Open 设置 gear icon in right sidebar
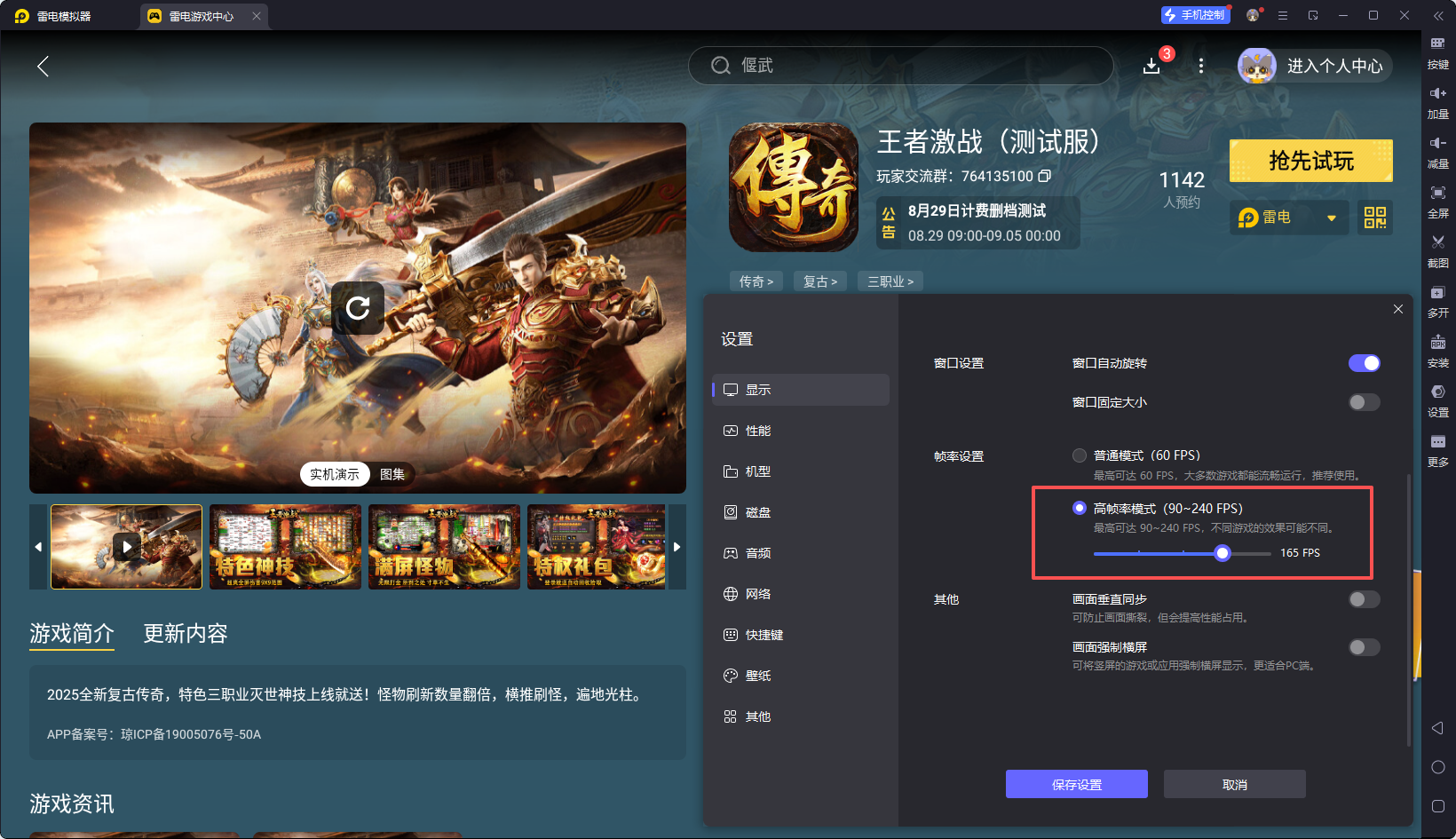The height and width of the screenshot is (839, 1456). pos(1438,401)
